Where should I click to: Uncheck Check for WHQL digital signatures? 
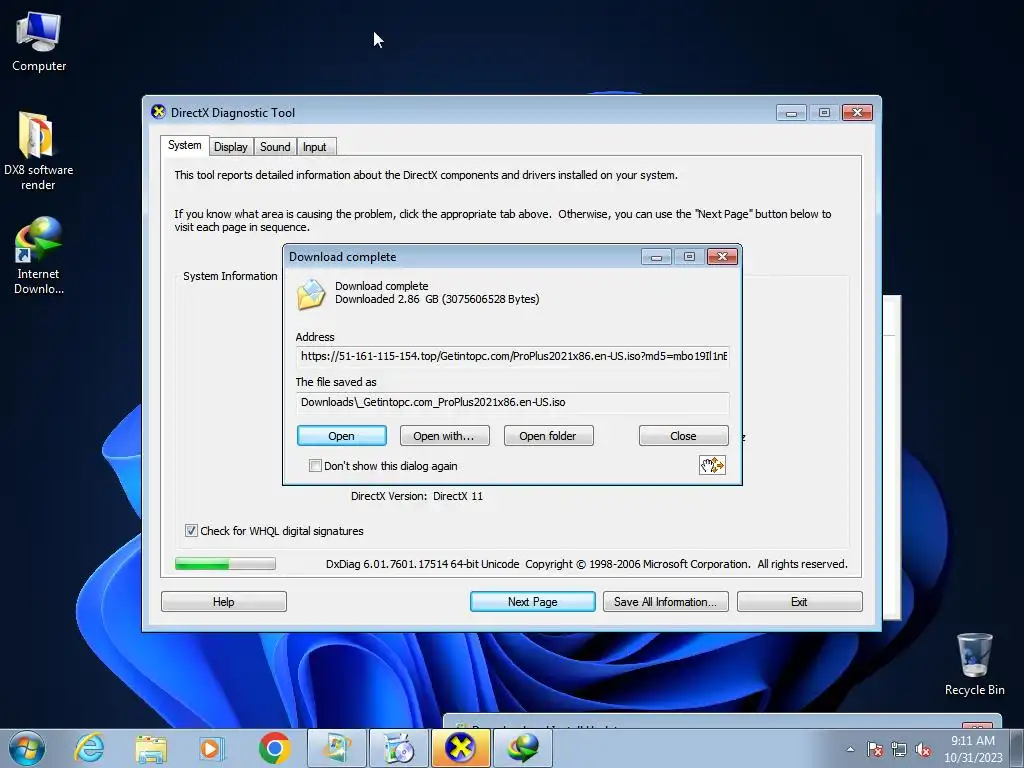tap(191, 530)
